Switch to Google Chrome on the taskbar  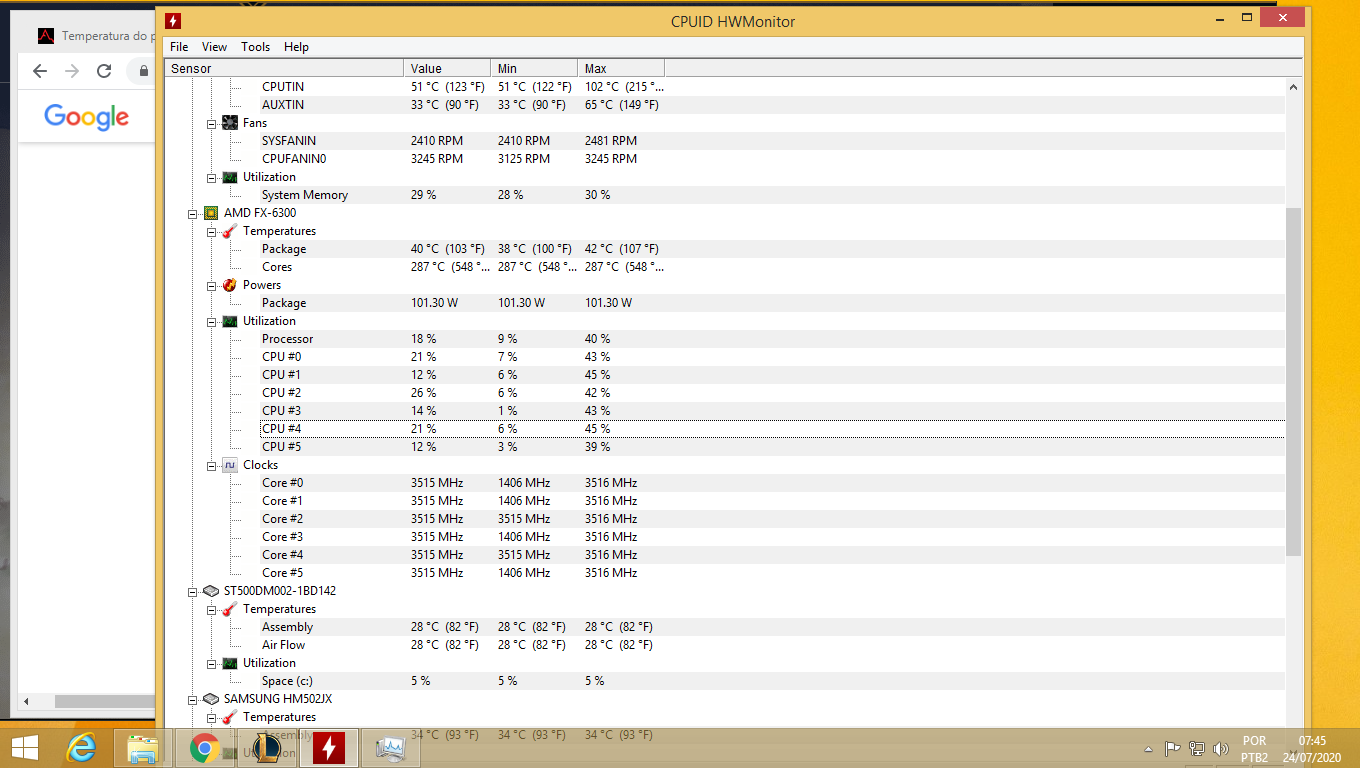coord(205,748)
